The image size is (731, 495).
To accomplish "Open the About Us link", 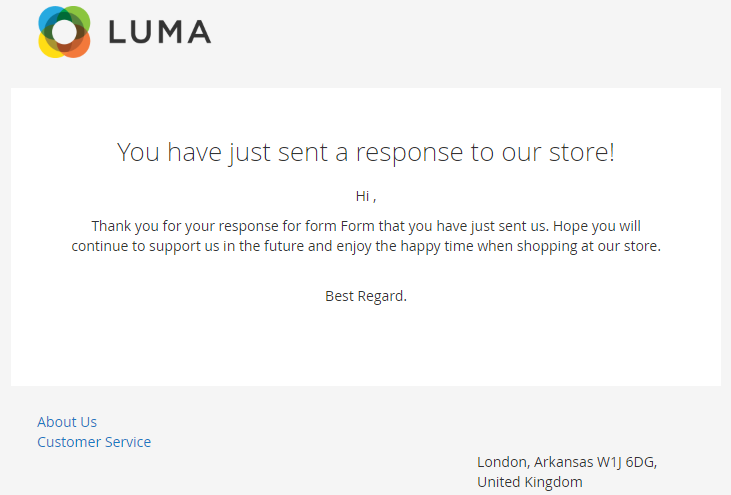I will tap(67, 422).
